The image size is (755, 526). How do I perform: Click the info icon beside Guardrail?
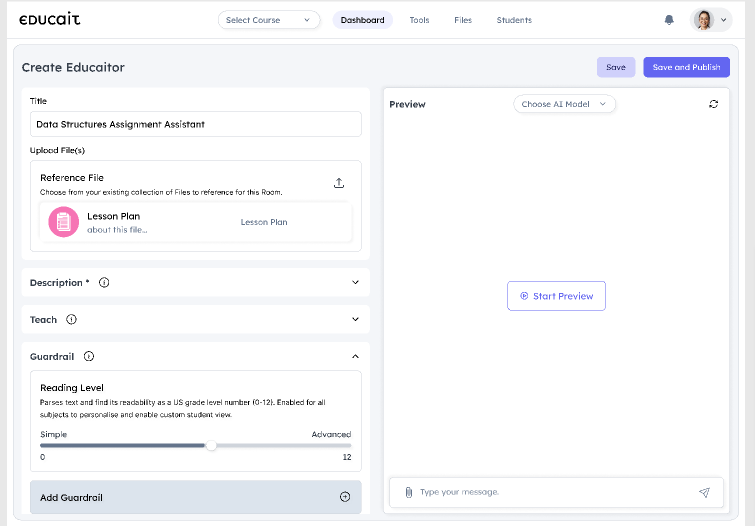pyautogui.click(x=89, y=356)
